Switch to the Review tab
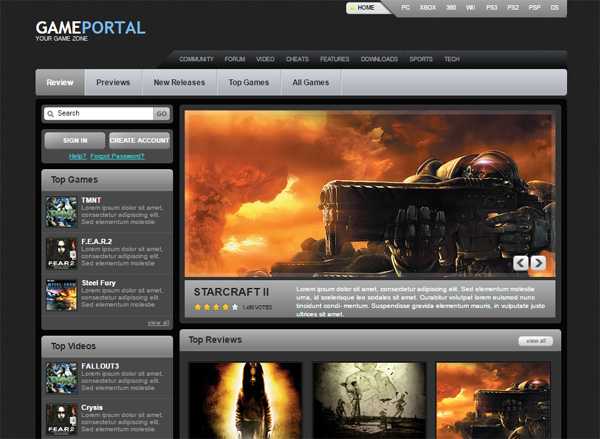Screen dimensions: 600x439 [x=60, y=82]
